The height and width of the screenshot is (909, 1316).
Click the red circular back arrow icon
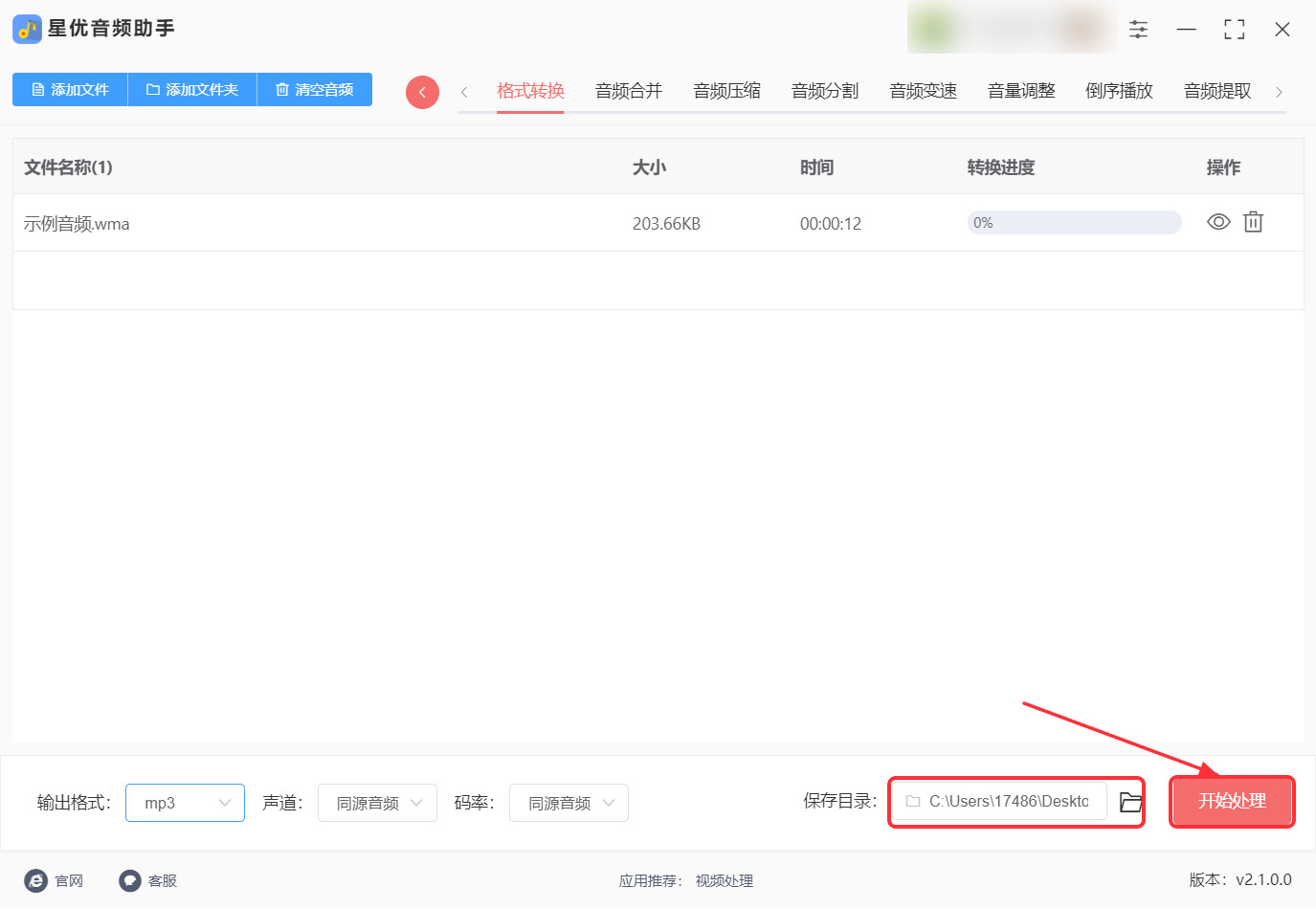(x=422, y=92)
